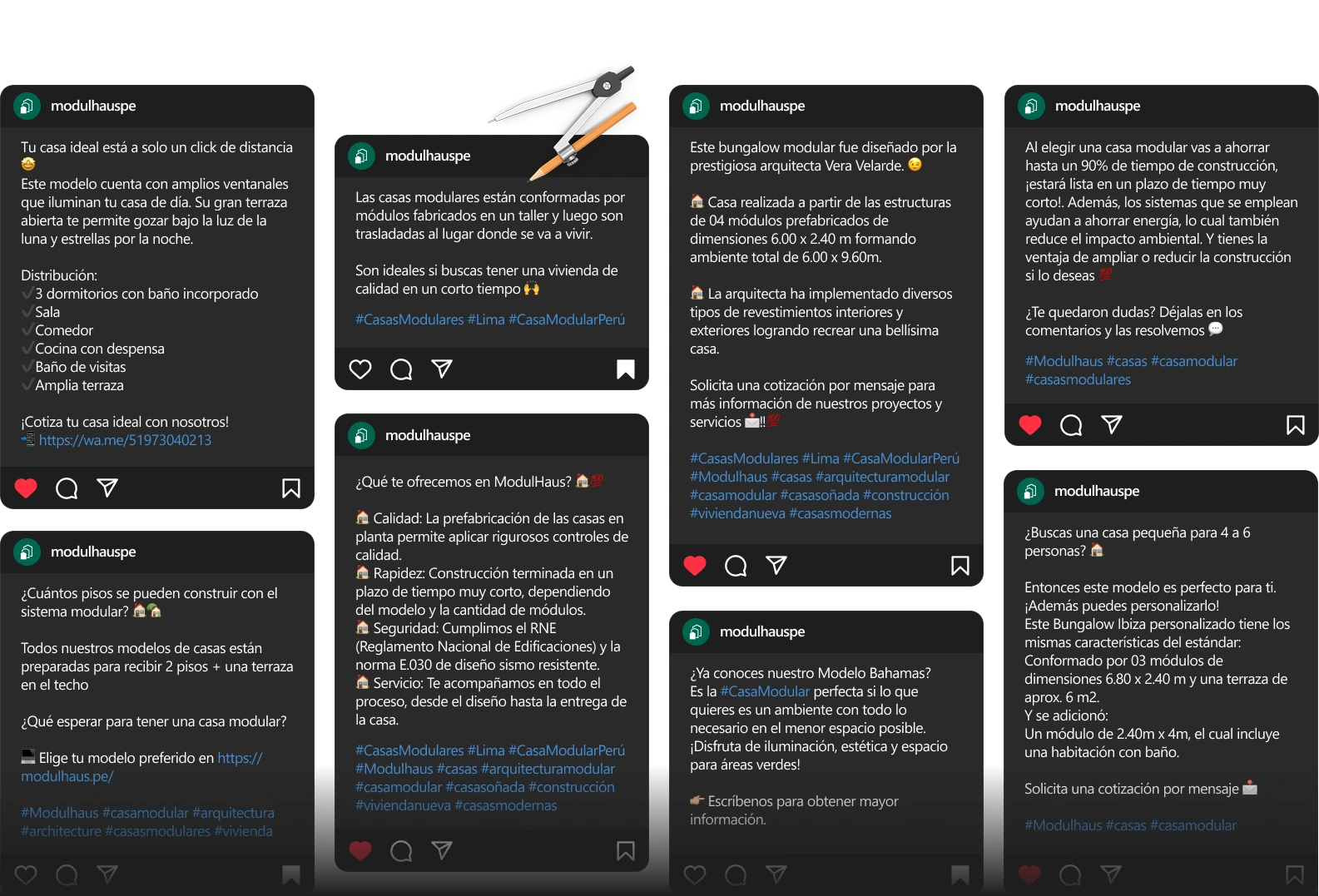
Task: Open the modulhaus.pe website link
Action: 141,767
